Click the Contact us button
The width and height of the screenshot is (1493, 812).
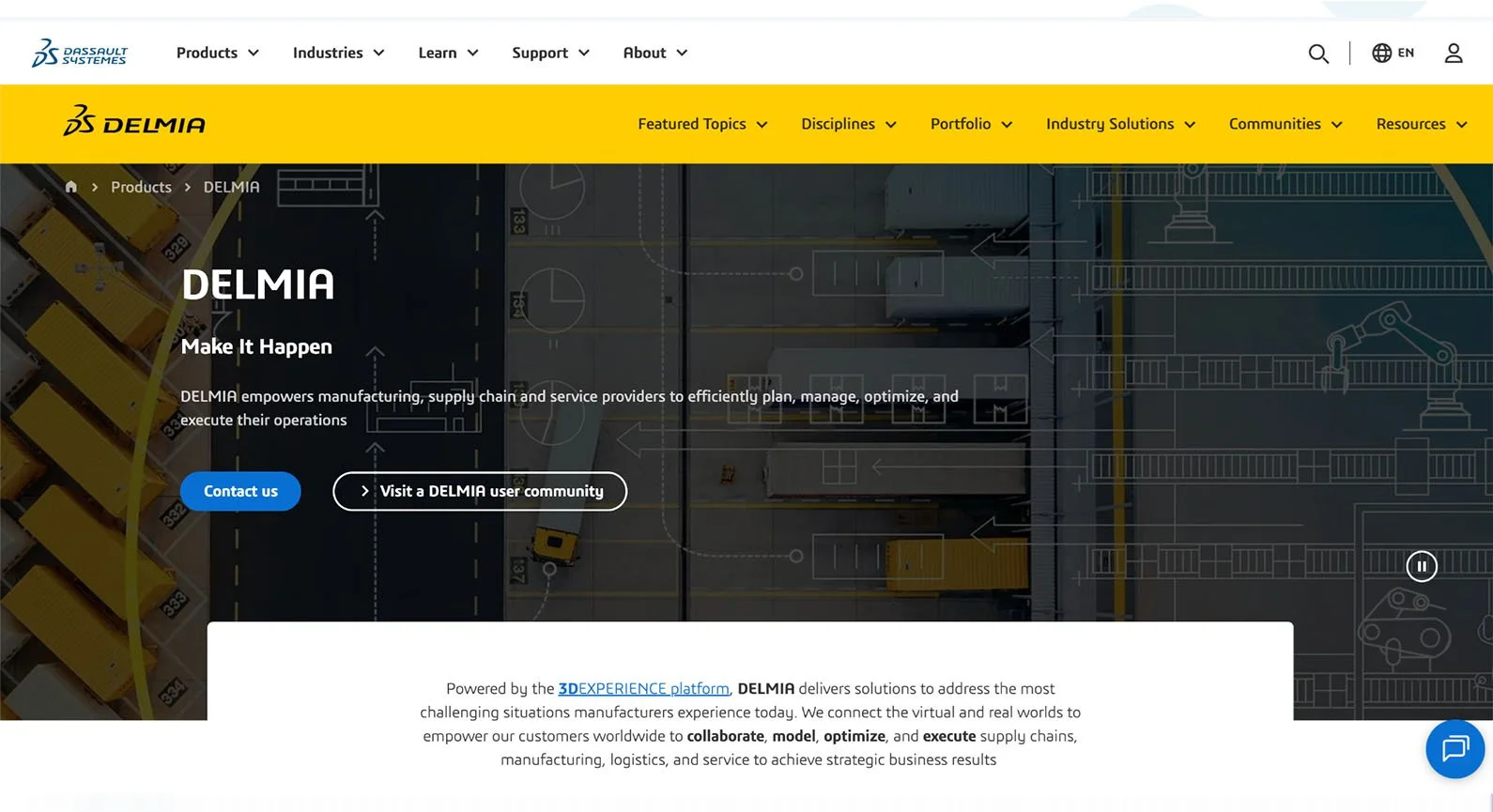pos(240,491)
